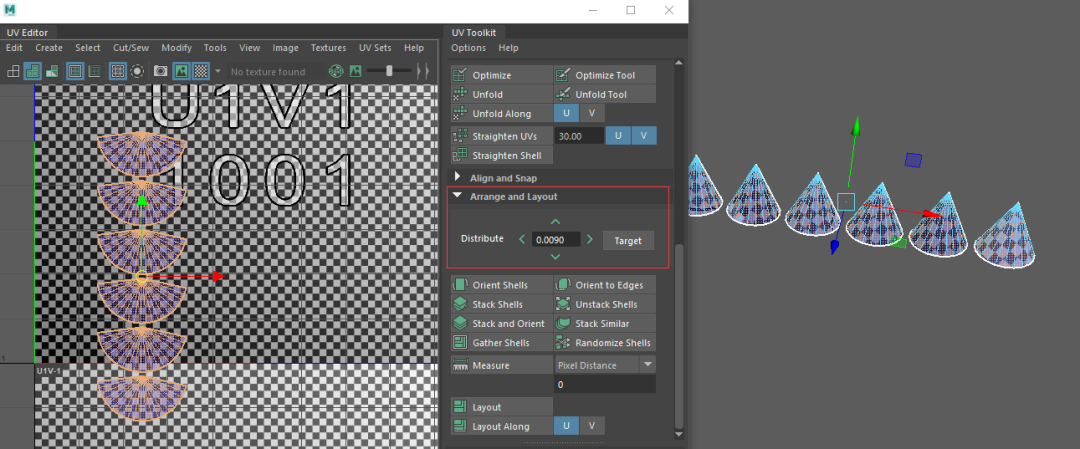
Task: Click the Straighten UVs angle field
Action: (579, 136)
